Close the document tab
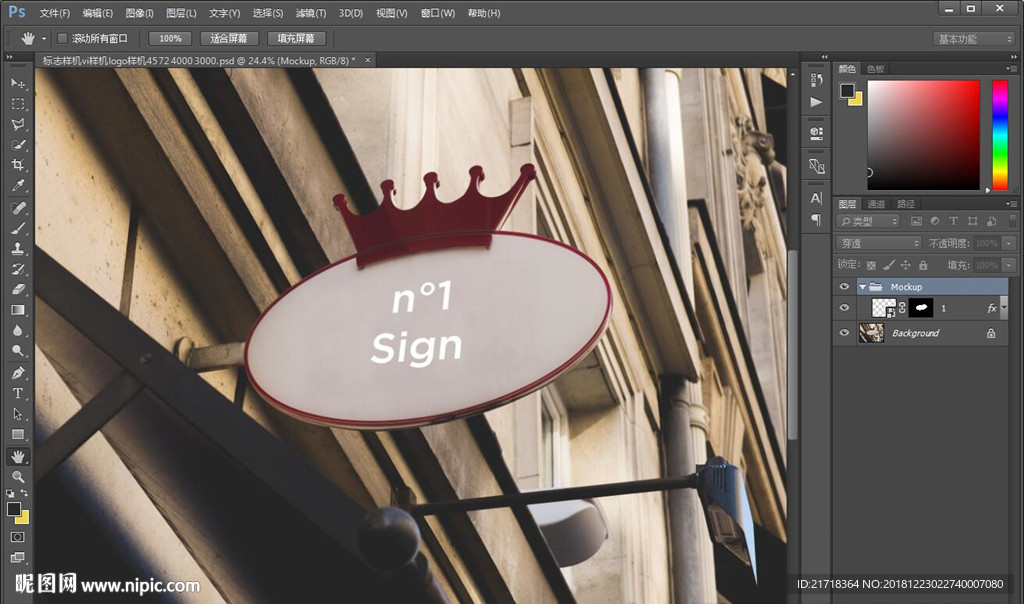This screenshot has height=604, width=1024. [x=368, y=60]
